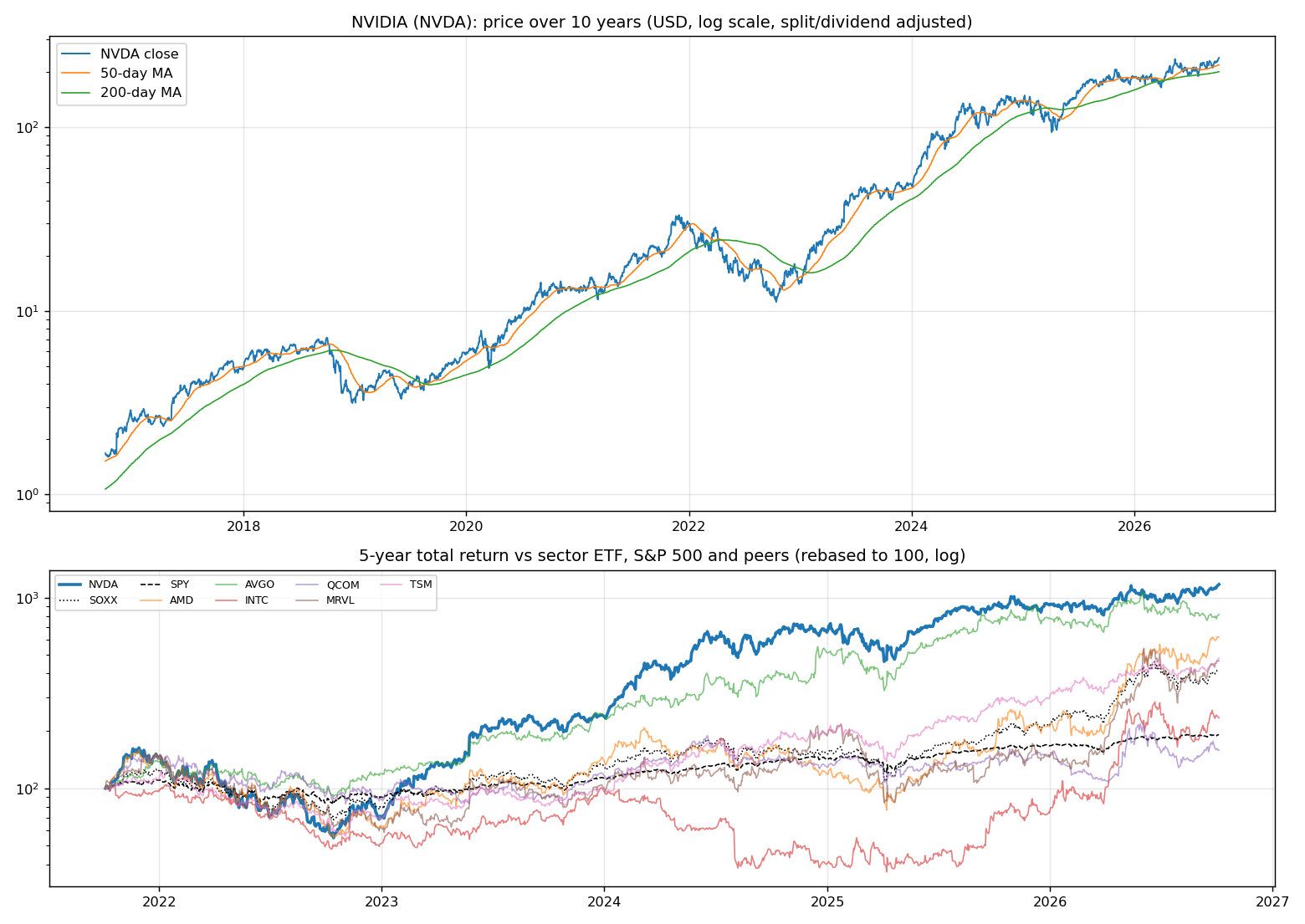Click the 2024 x-axis label on top chart

[912, 527]
